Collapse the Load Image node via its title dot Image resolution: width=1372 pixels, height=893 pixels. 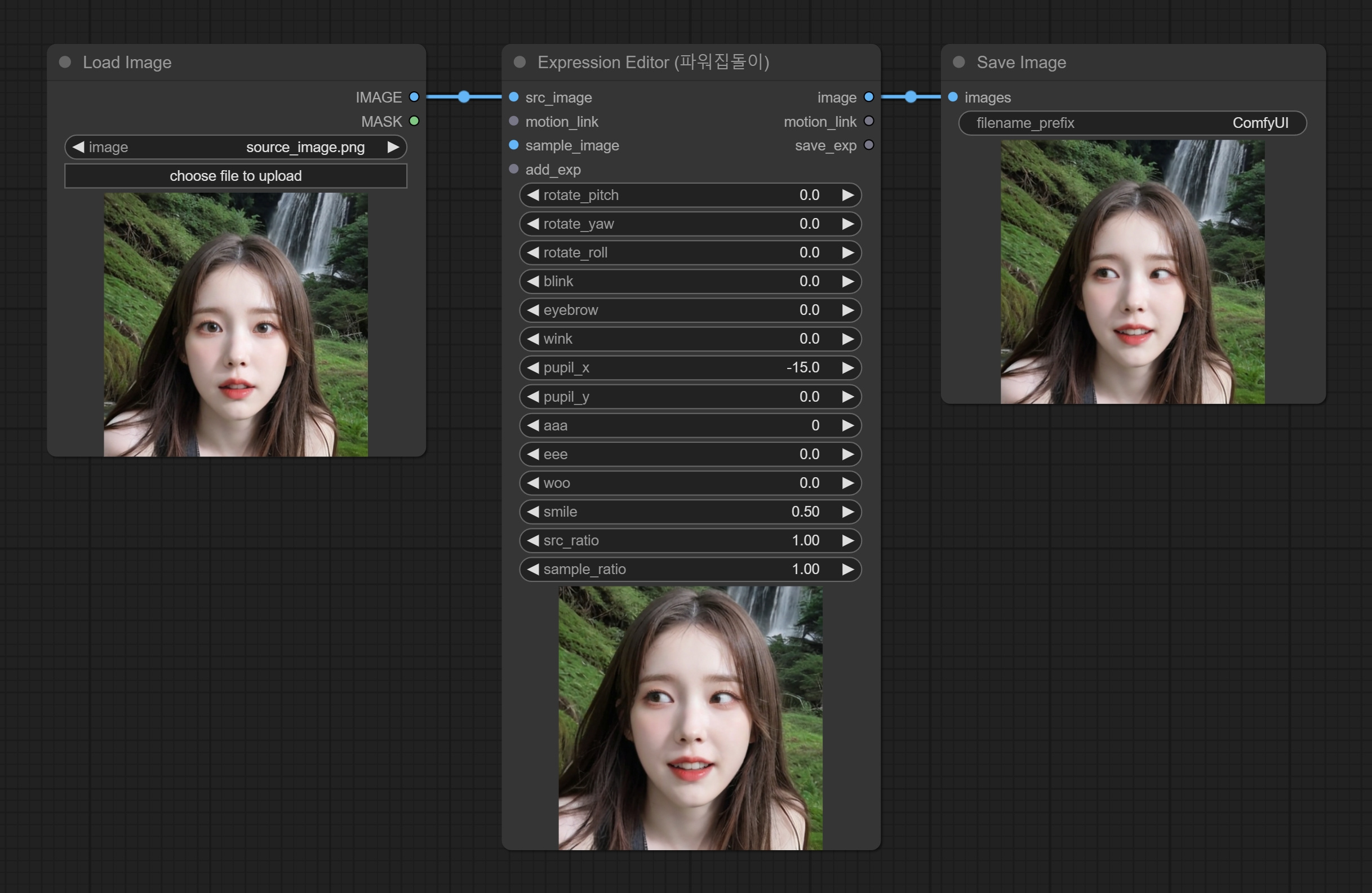[x=64, y=63]
